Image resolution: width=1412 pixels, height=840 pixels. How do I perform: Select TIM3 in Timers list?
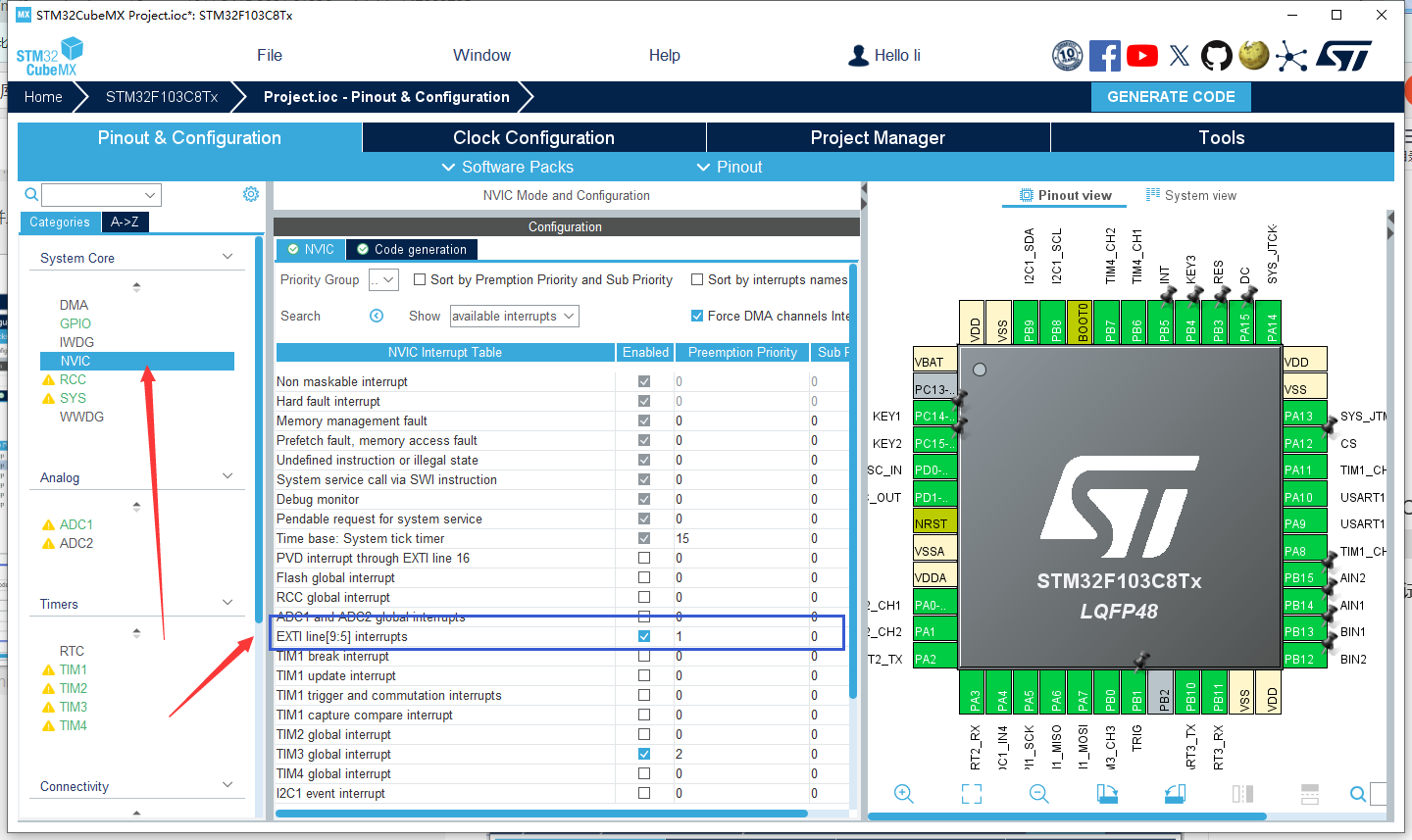(74, 707)
